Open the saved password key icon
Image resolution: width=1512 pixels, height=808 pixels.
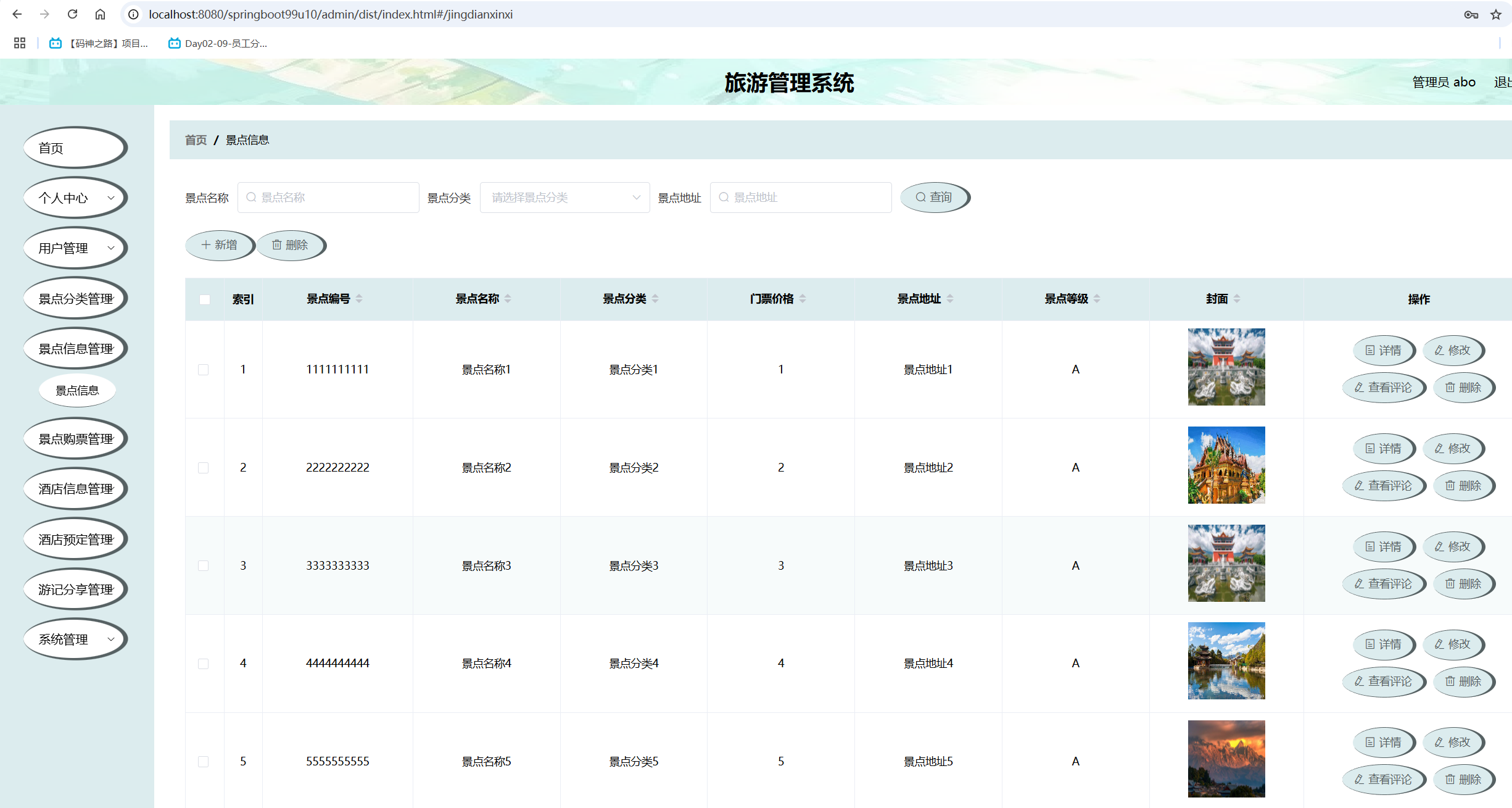pos(1471,14)
